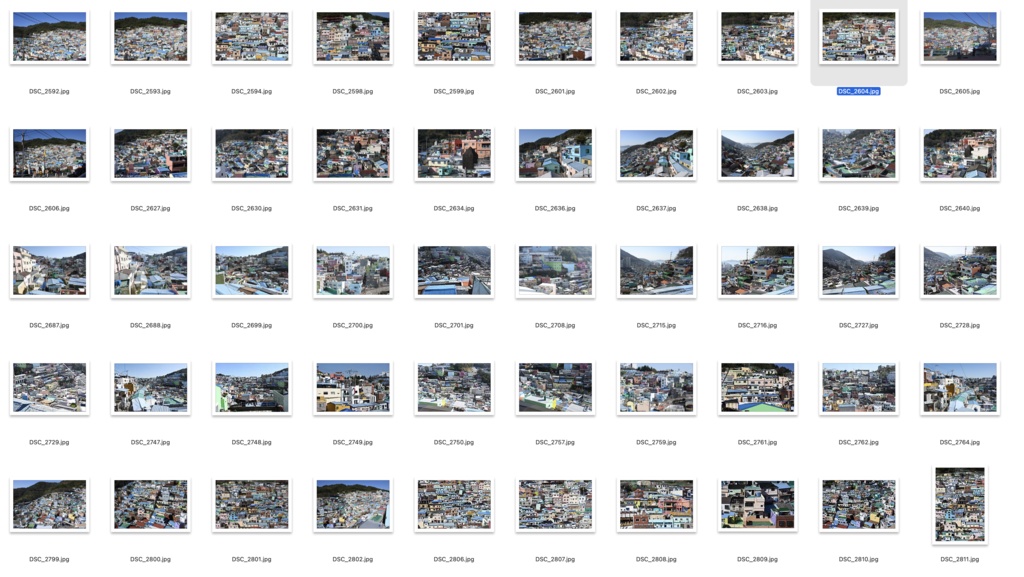Select the DSC_2728.jpg thumbnail
1024x577 pixels.
[x=959, y=270]
